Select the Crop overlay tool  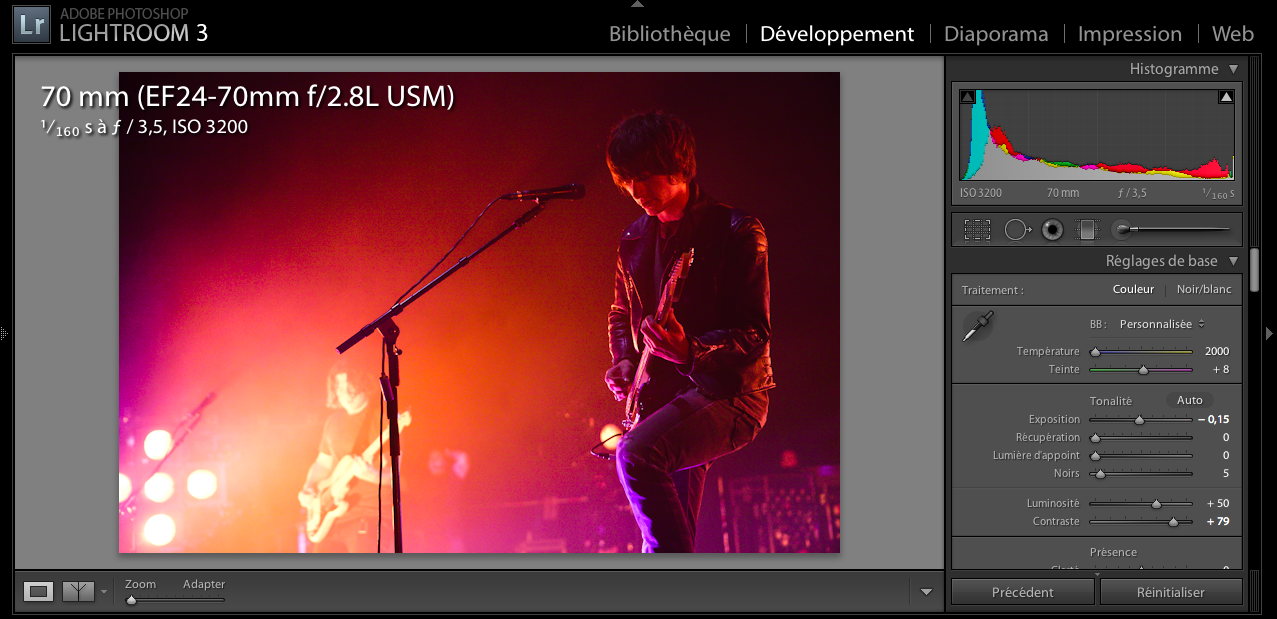point(977,230)
